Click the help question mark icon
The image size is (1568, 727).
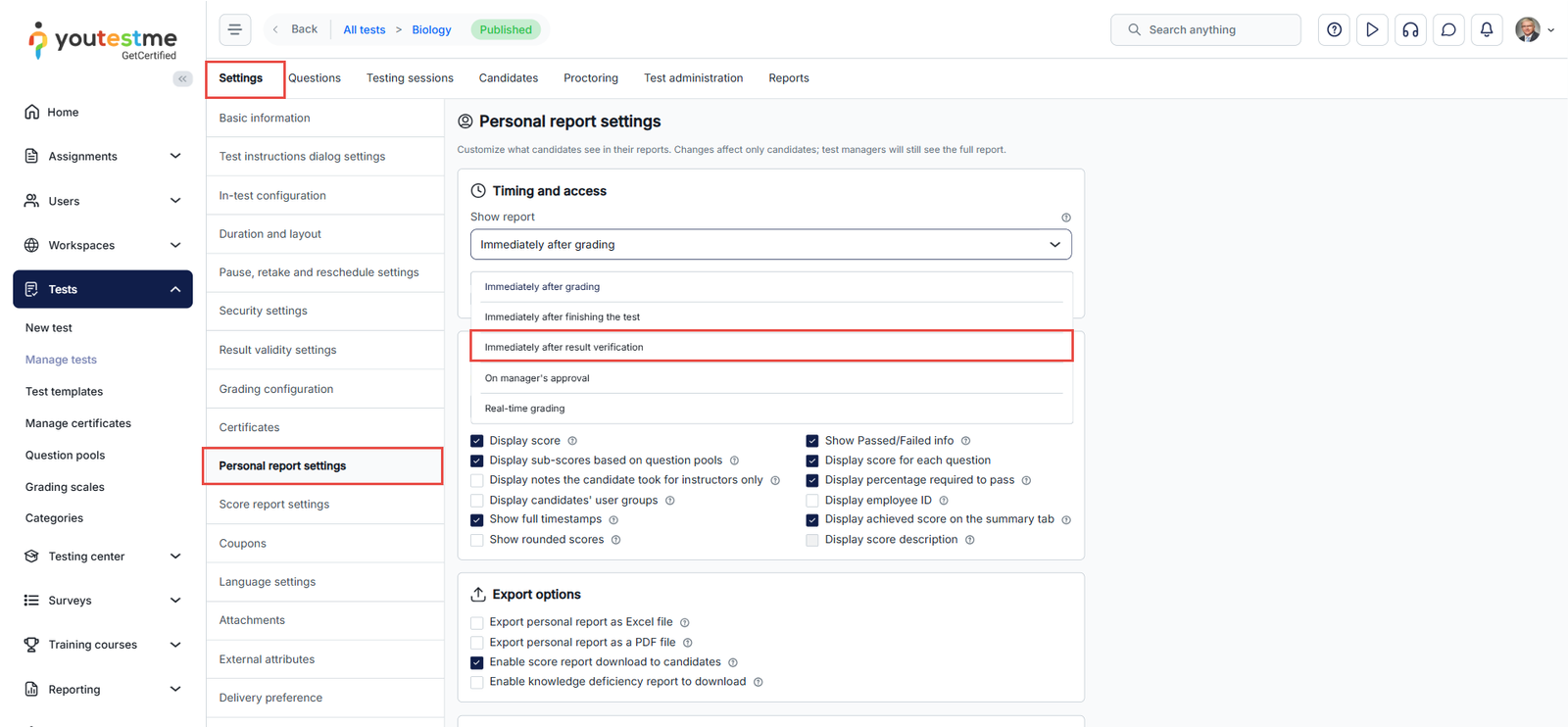(1334, 29)
